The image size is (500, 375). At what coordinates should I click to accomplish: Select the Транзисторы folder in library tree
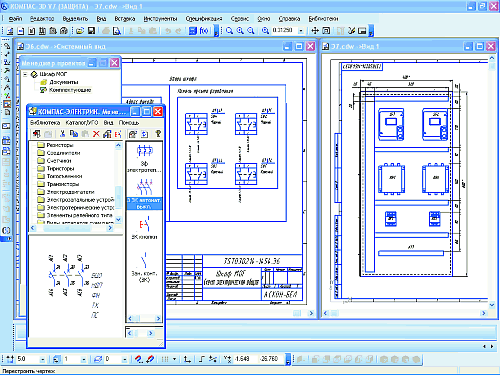[x=63, y=184]
